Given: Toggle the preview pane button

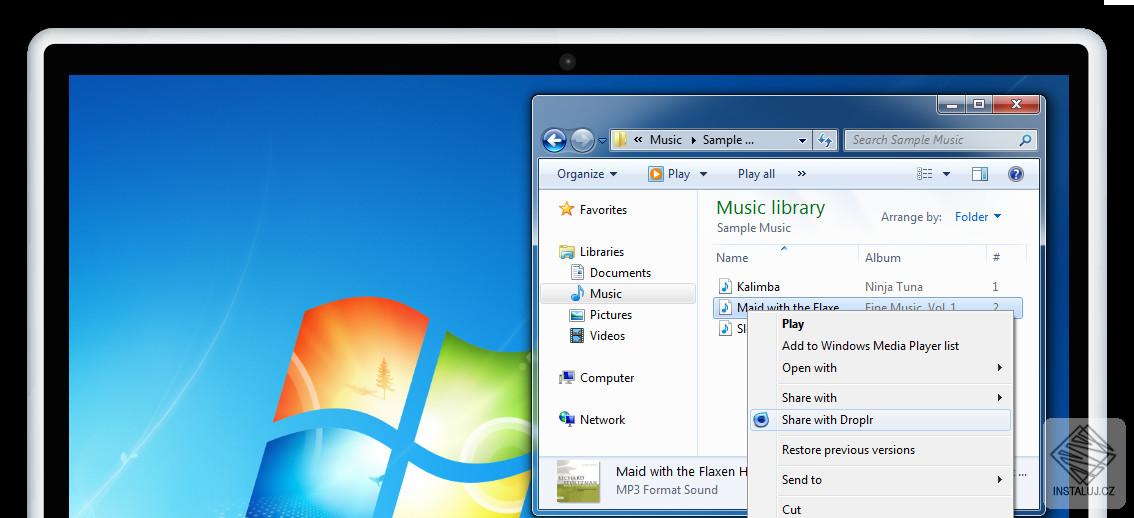Looking at the screenshot, I should click(980, 174).
